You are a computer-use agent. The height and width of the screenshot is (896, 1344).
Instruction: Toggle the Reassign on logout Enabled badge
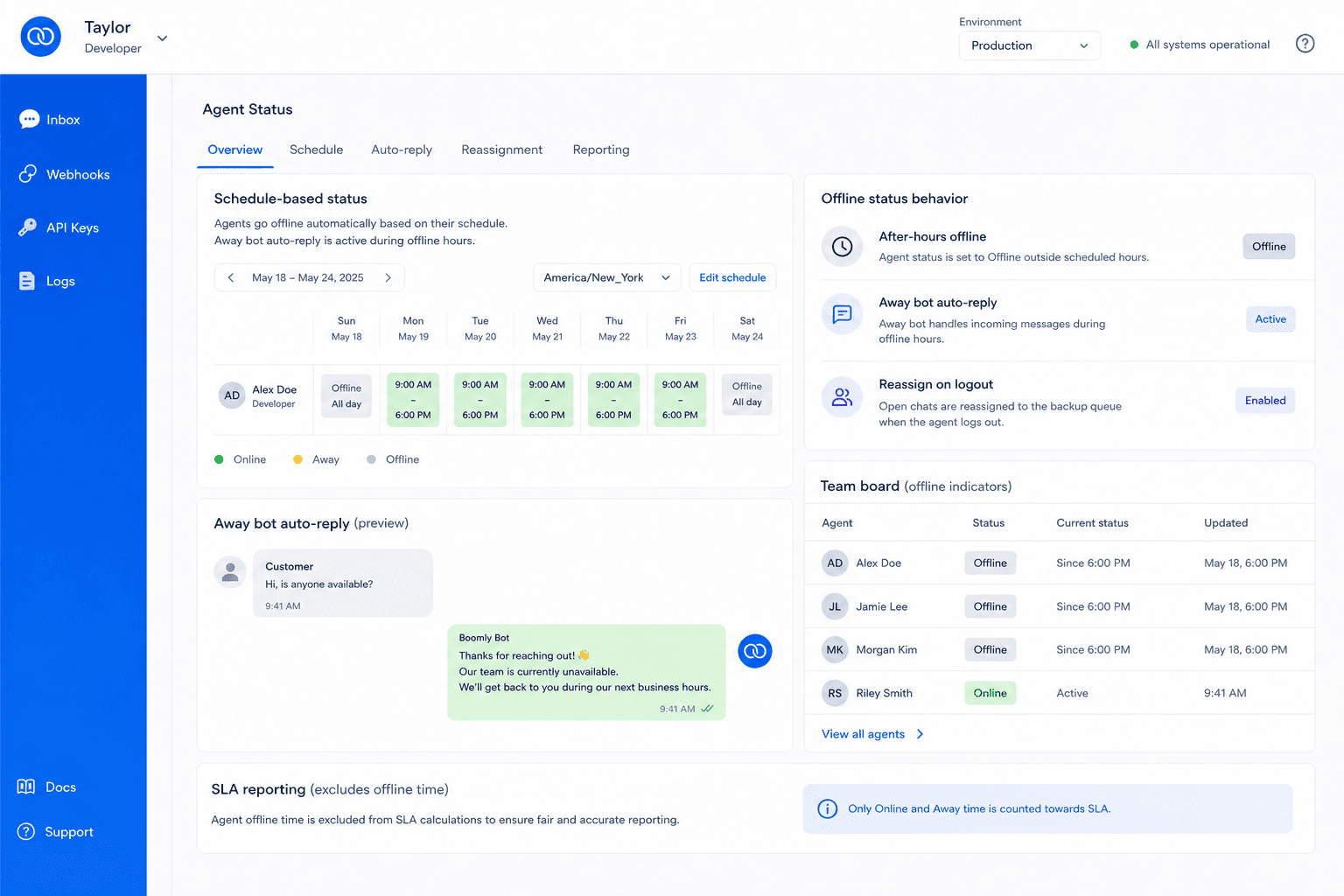click(1265, 401)
